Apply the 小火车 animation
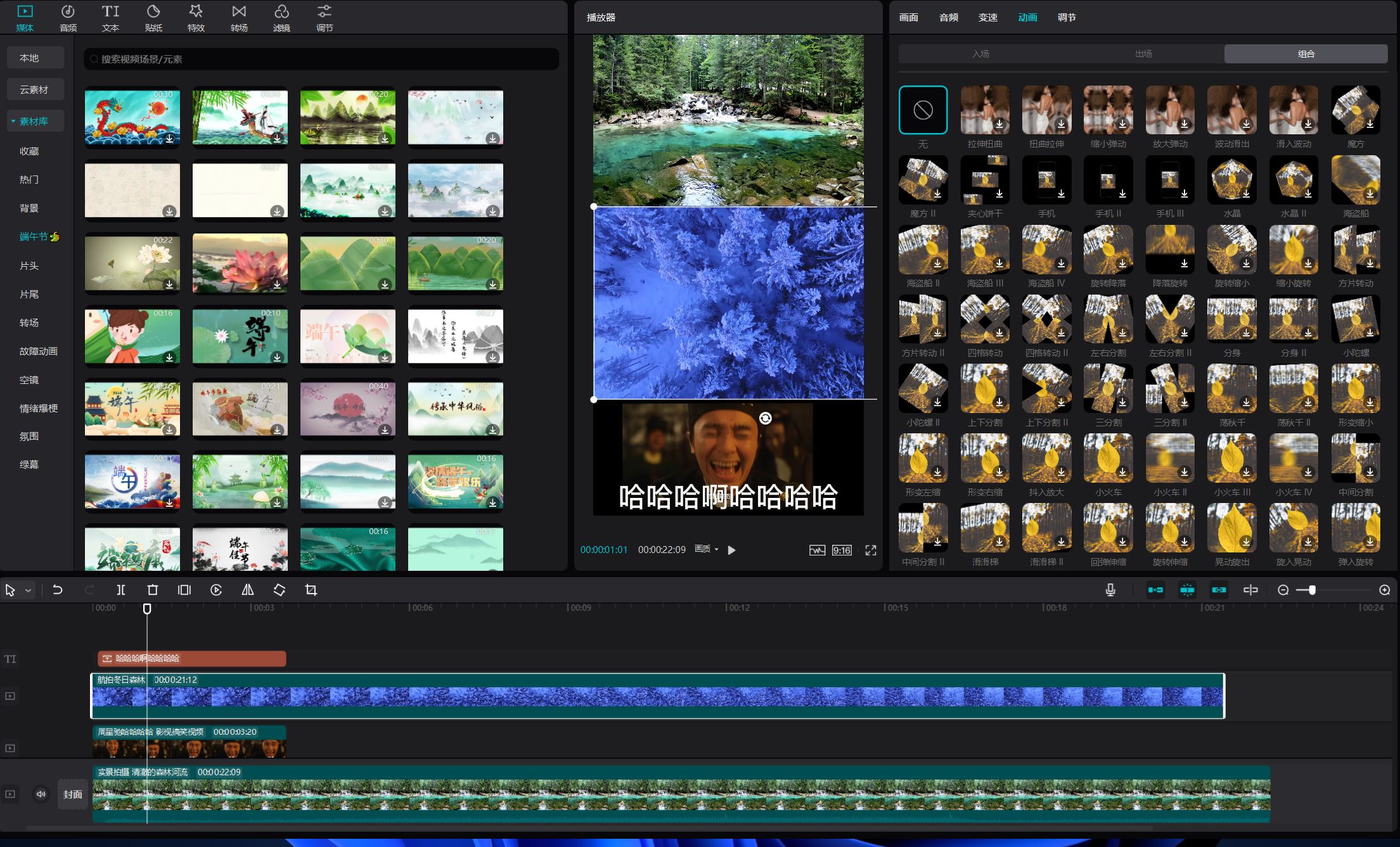 (1108, 459)
